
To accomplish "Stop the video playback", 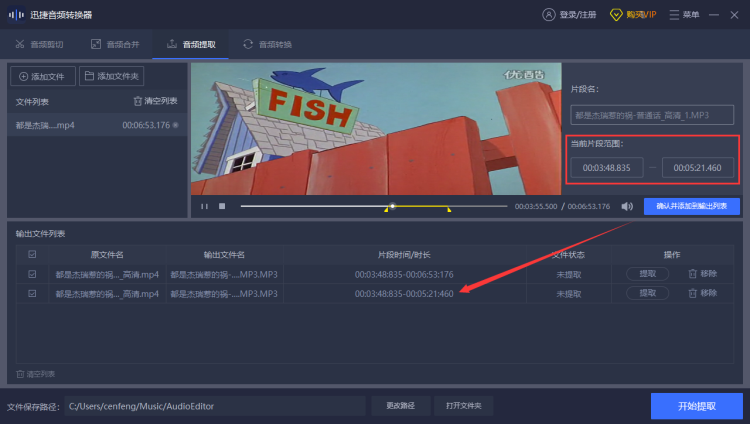I will click(x=222, y=206).
